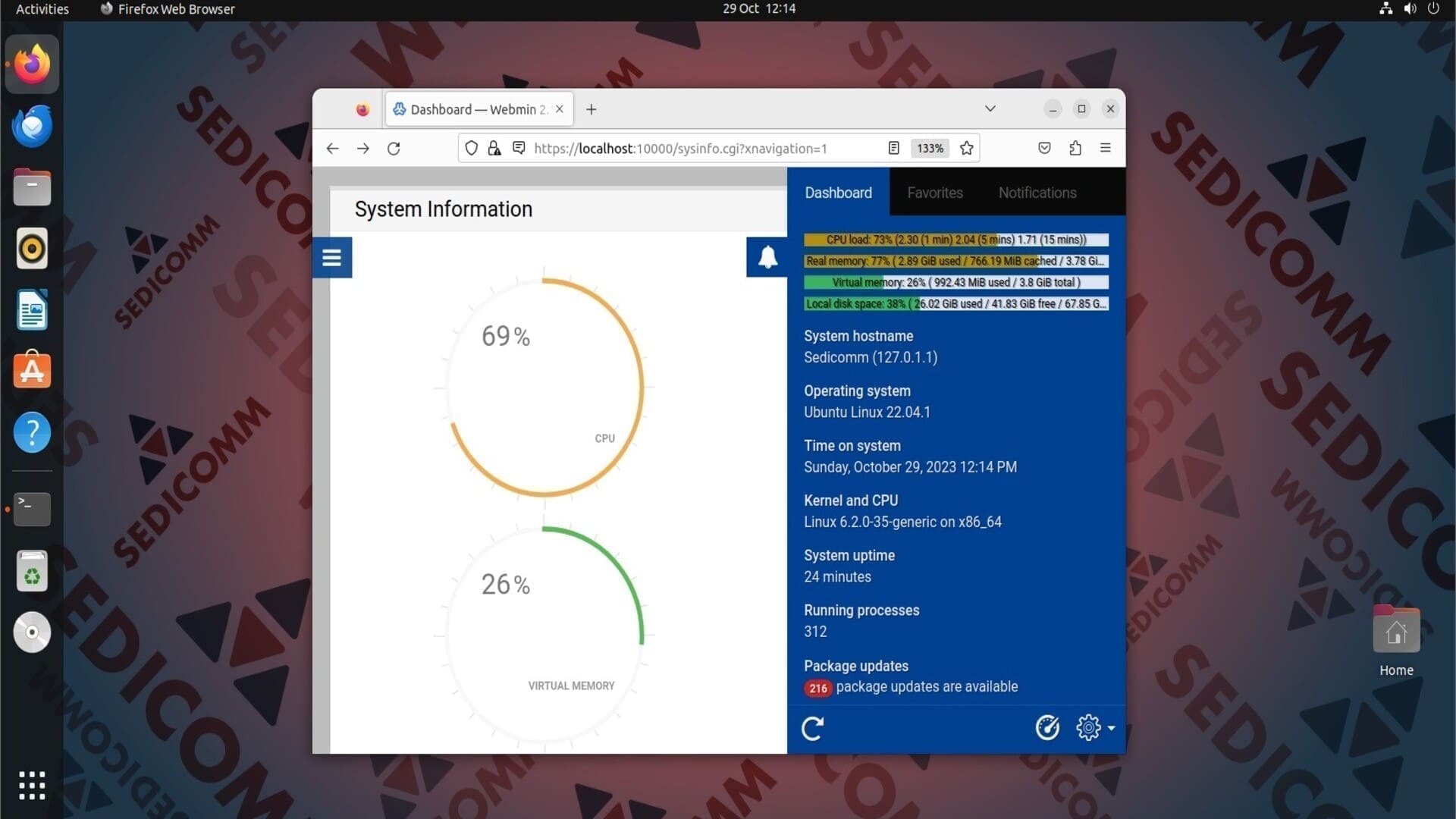Viewport: 1456px width, 819px height.
Task: Open a new browser tab
Action: [x=591, y=109]
